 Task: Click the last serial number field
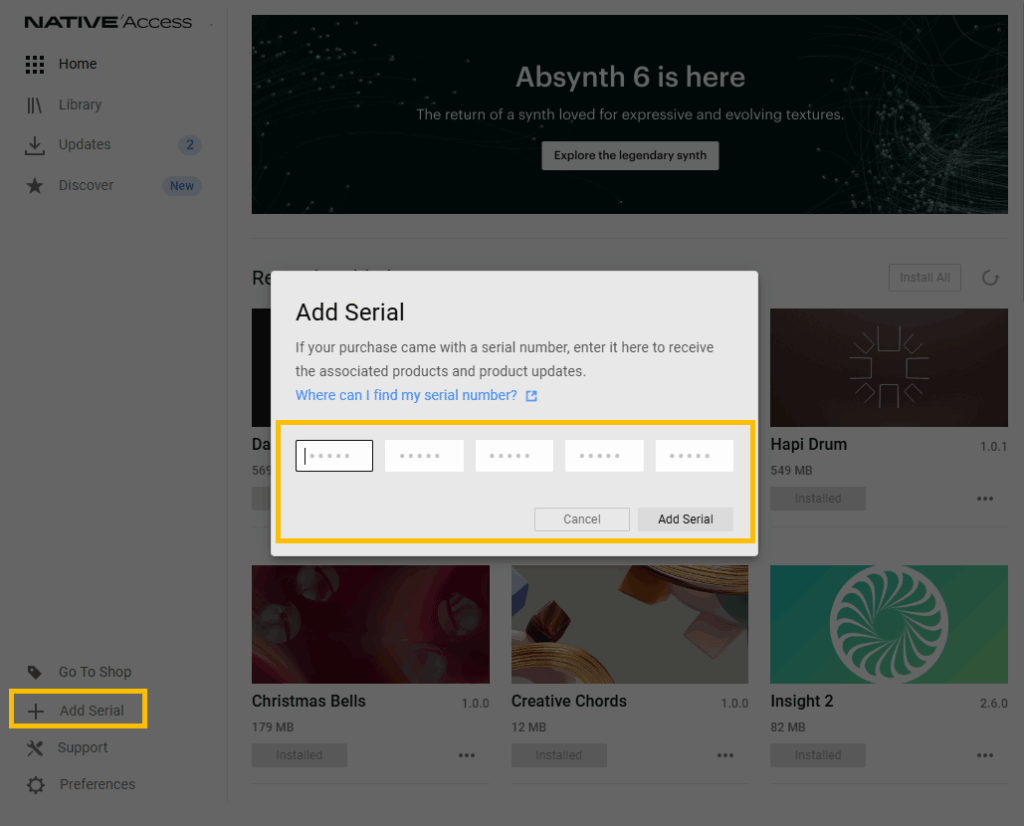[x=694, y=456]
